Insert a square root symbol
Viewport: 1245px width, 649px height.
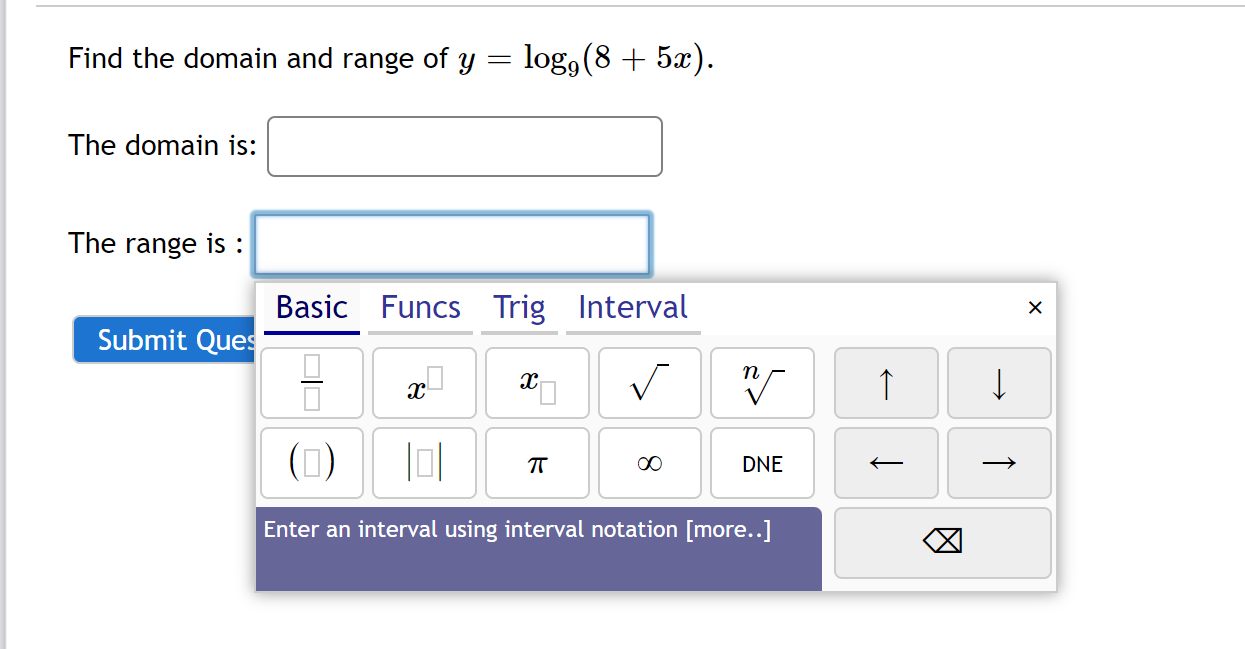coord(649,382)
